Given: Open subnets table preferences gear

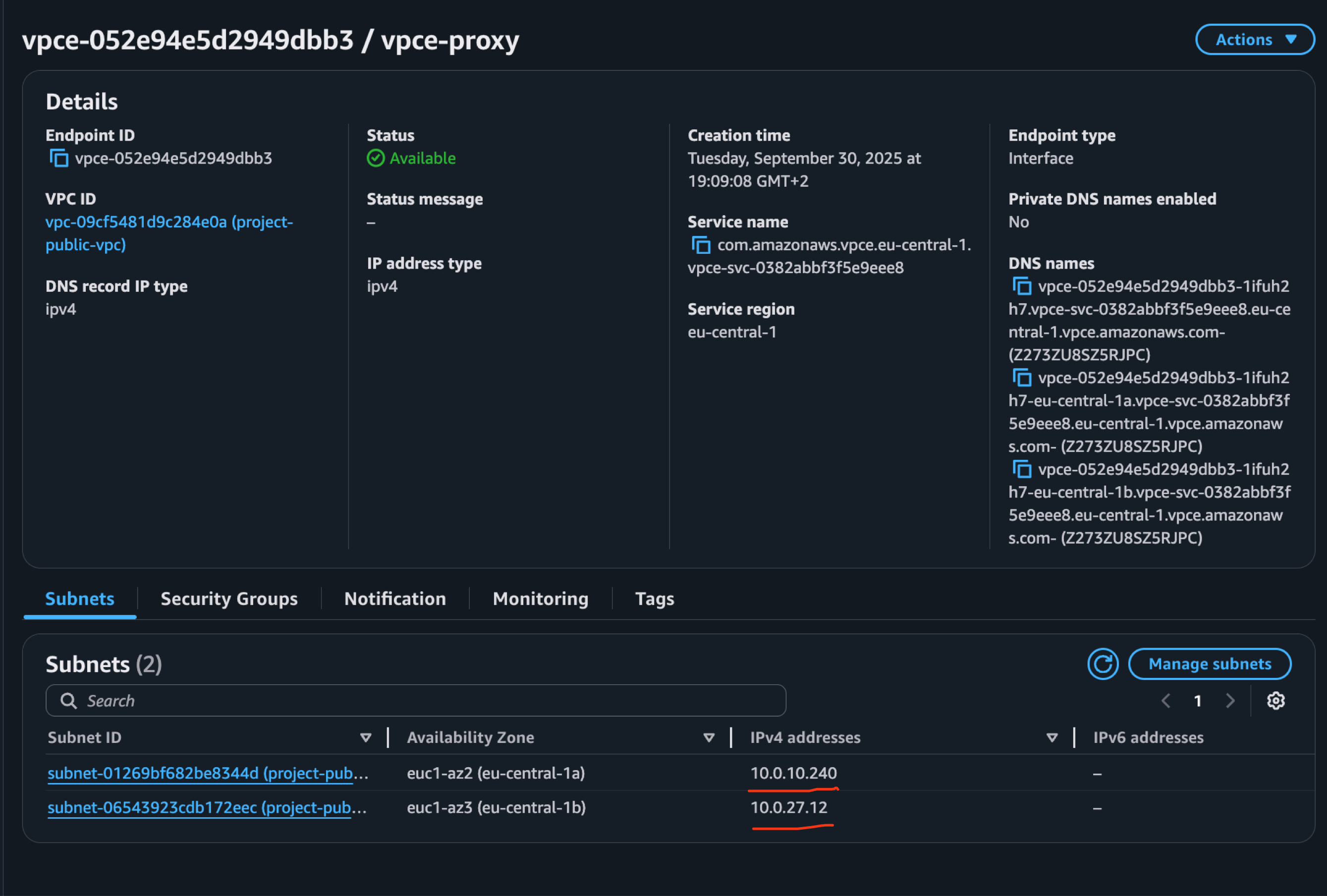Looking at the screenshot, I should (x=1276, y=701).
